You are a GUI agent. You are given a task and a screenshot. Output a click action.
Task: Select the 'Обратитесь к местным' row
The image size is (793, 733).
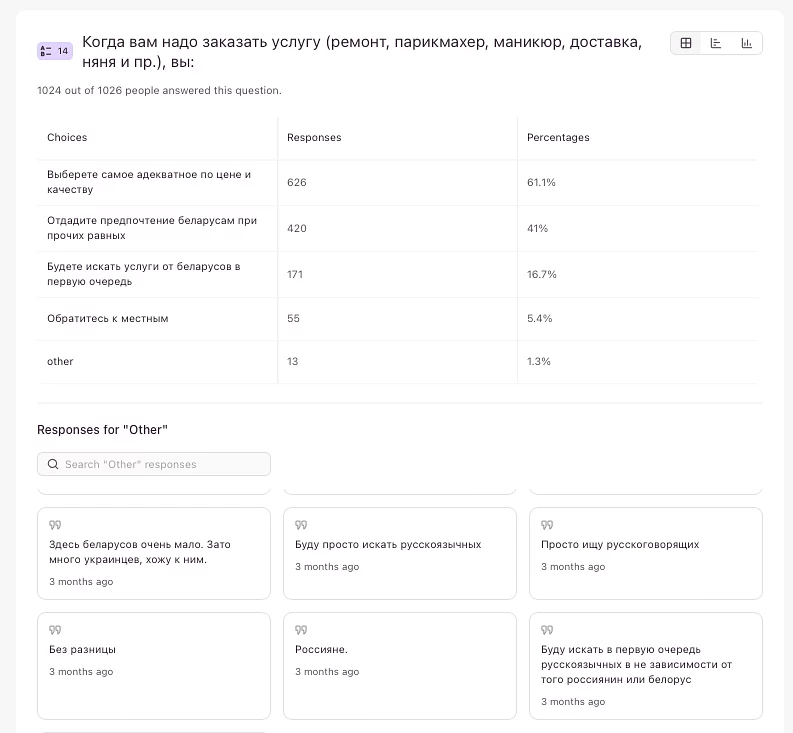coord(108,318)
